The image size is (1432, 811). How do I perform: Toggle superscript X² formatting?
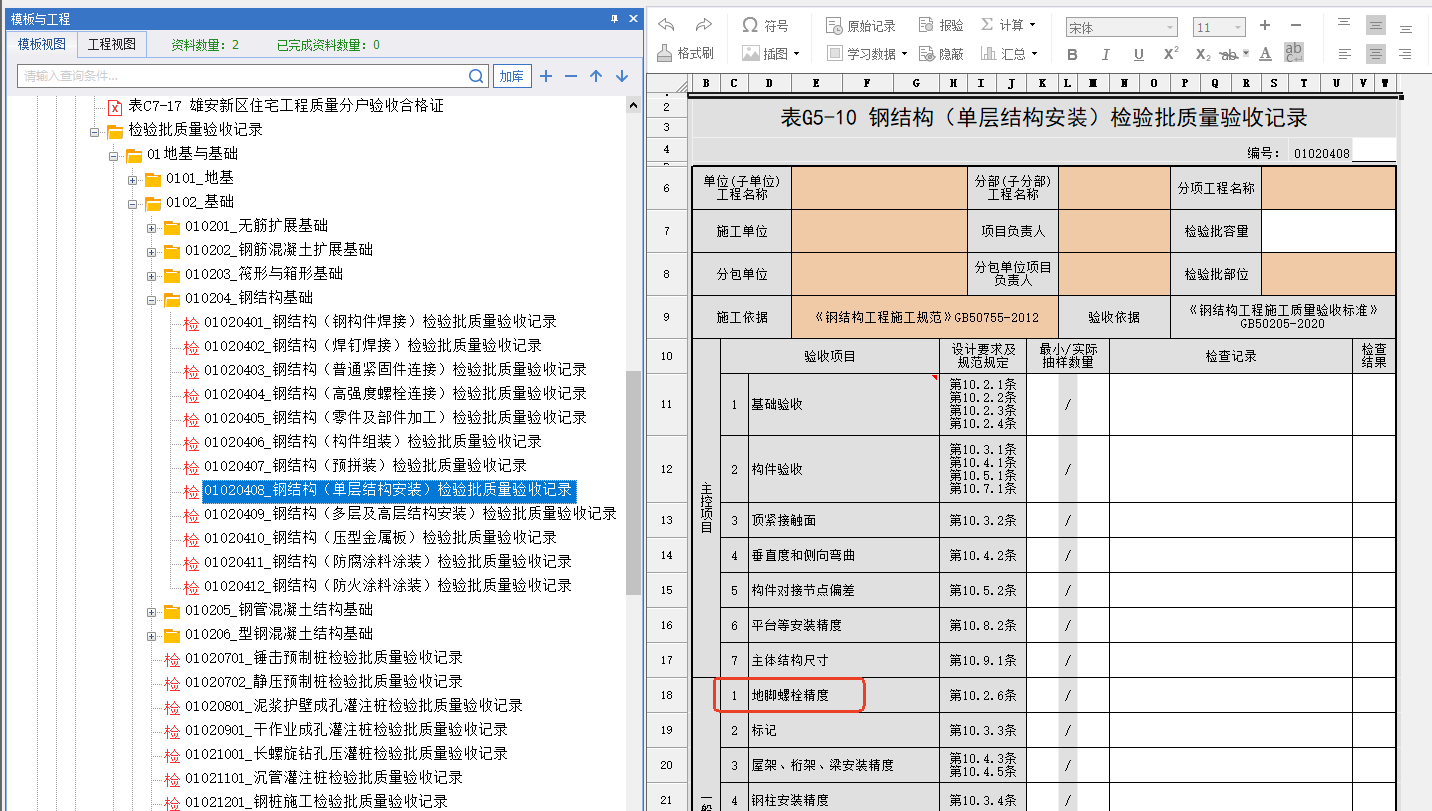click(1170, 54)
